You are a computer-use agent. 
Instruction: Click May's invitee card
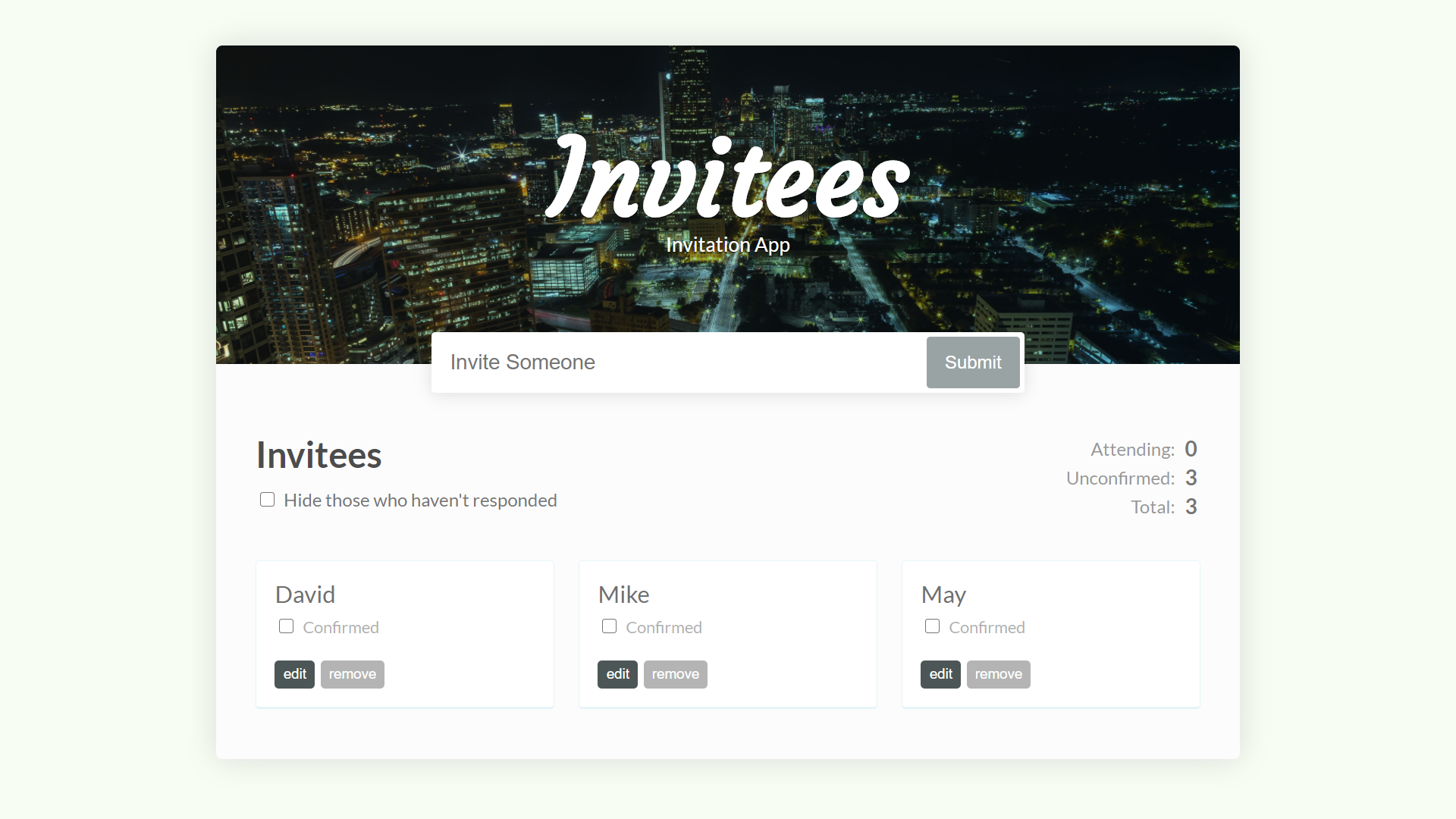point(1050,633)
